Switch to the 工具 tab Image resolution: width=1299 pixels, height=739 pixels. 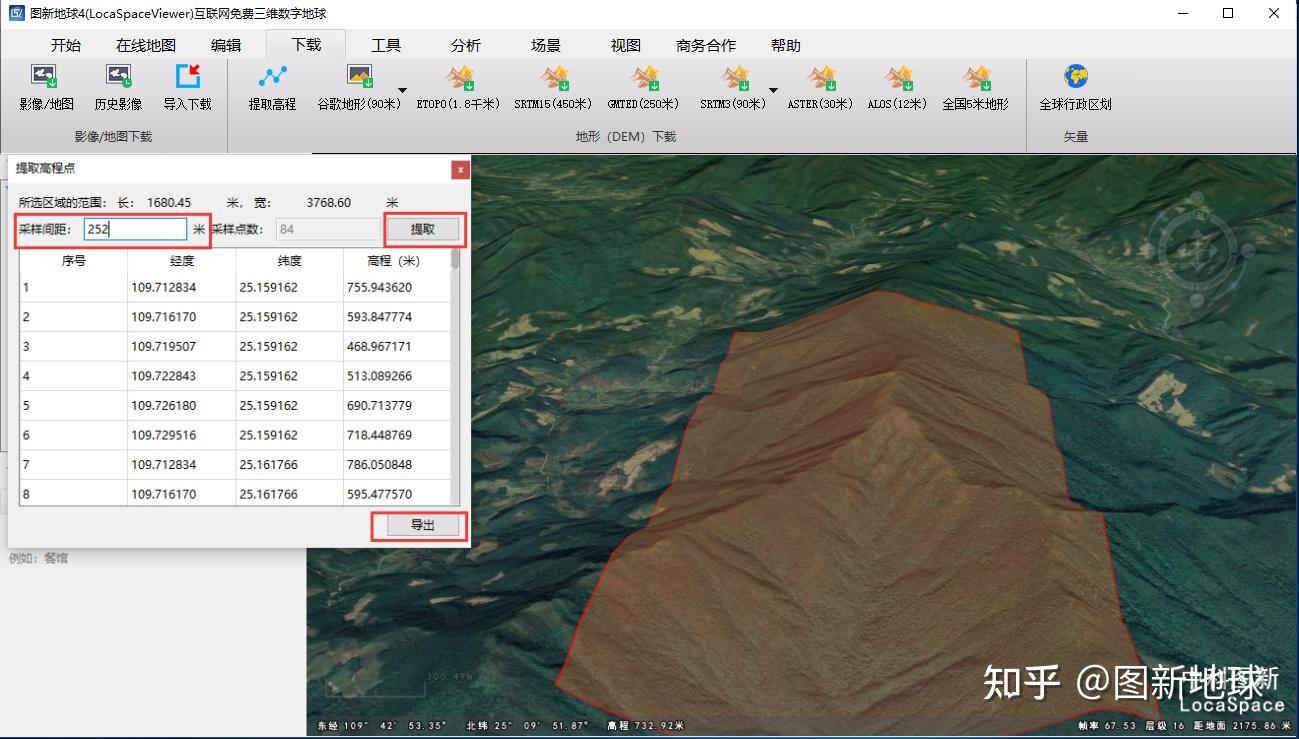[386, 45]
